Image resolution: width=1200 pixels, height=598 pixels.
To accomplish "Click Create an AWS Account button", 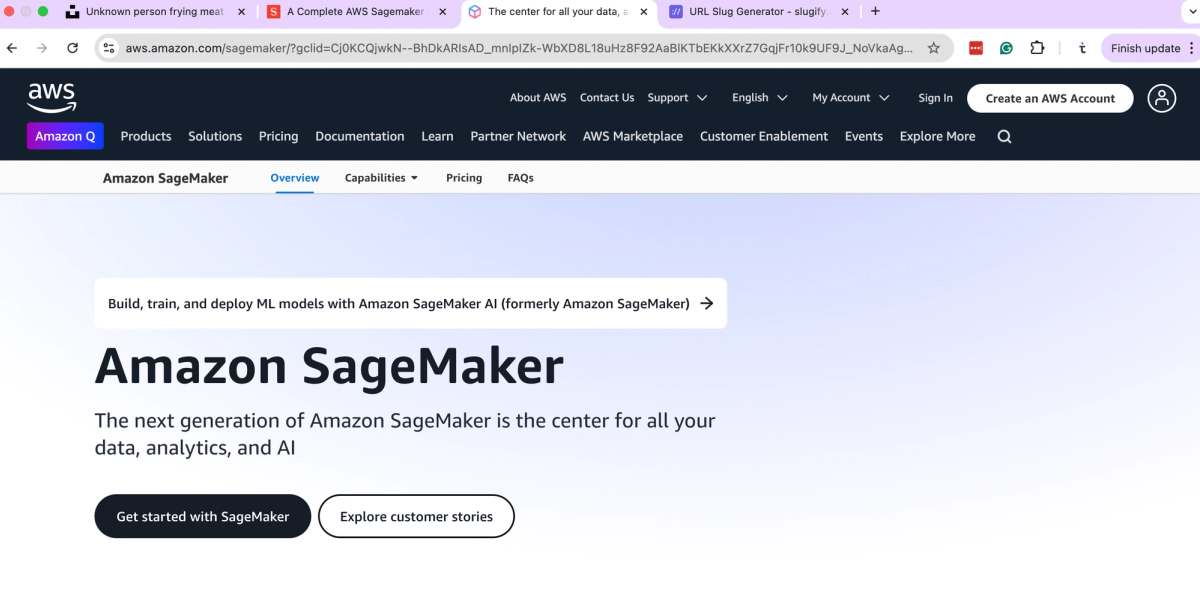I will (x=1049, y=98).
